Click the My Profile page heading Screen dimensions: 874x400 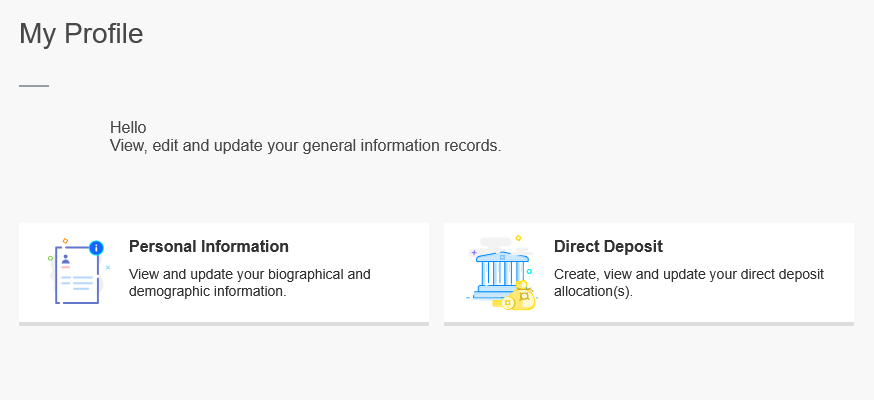click(x=81, y=34)
